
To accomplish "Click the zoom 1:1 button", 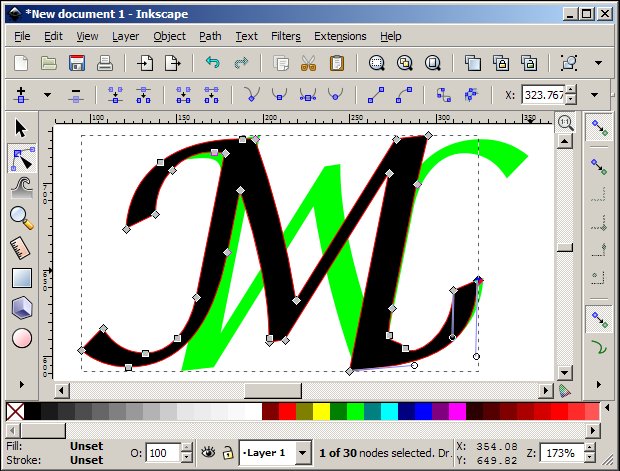I will (565, 123).
